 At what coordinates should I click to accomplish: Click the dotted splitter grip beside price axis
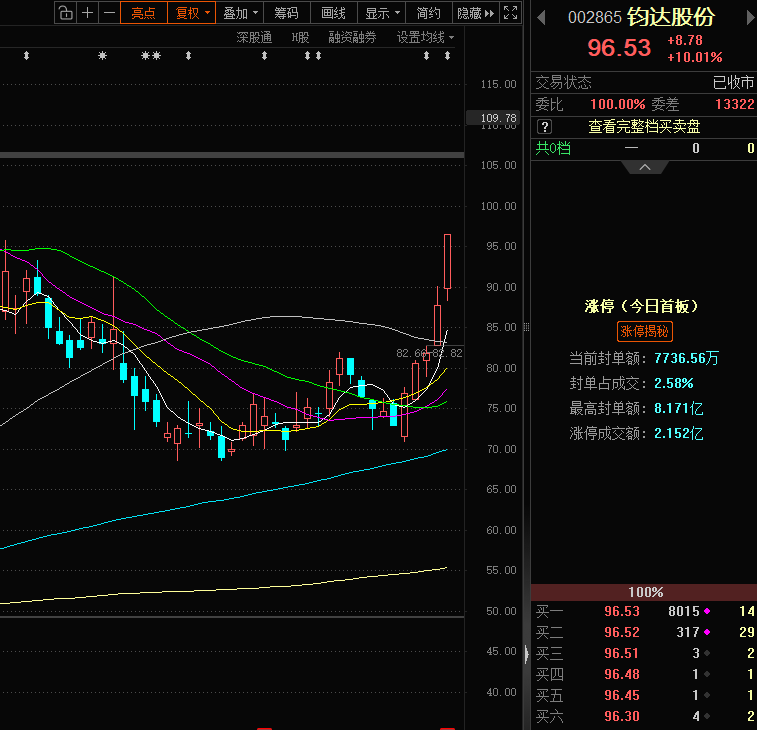pyautogui.click(x=526, y=327)
